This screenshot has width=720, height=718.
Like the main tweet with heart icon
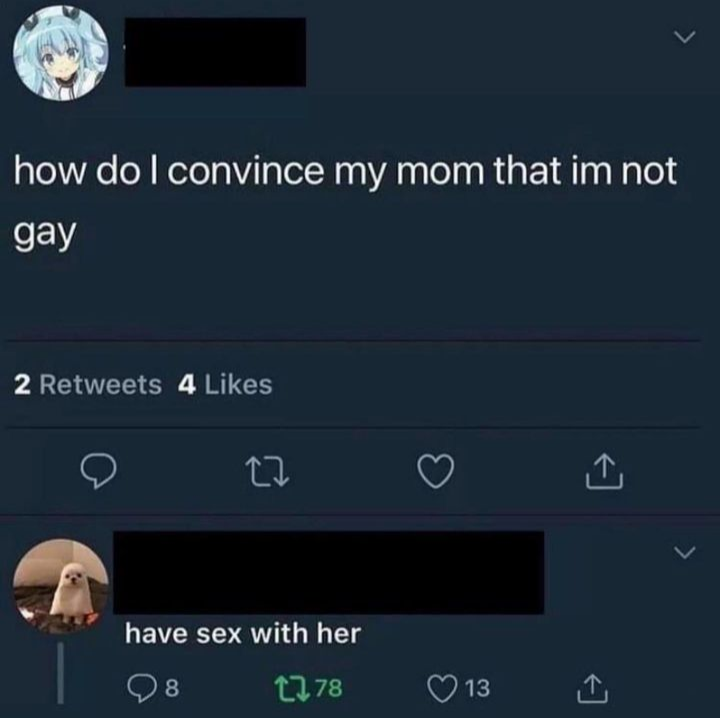click(x=436, y=471)
